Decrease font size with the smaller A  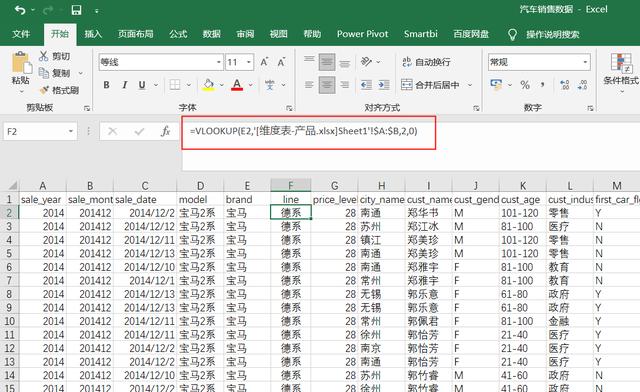coord(281,62)
